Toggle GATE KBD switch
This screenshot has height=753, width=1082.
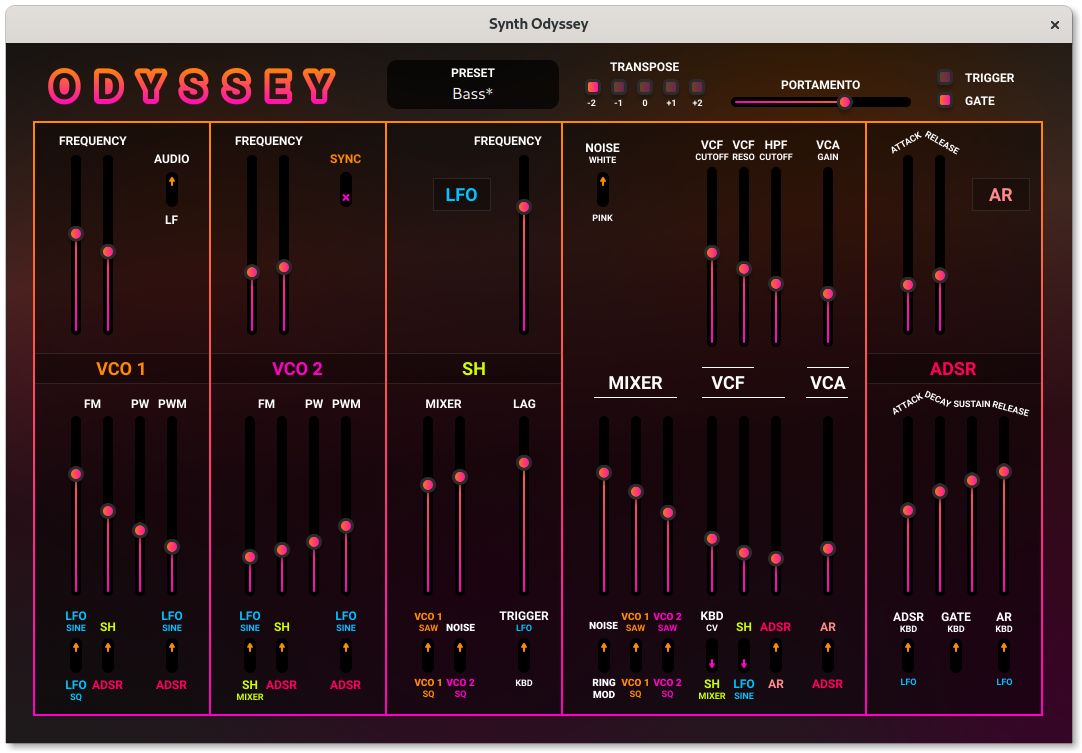point(956,656)
